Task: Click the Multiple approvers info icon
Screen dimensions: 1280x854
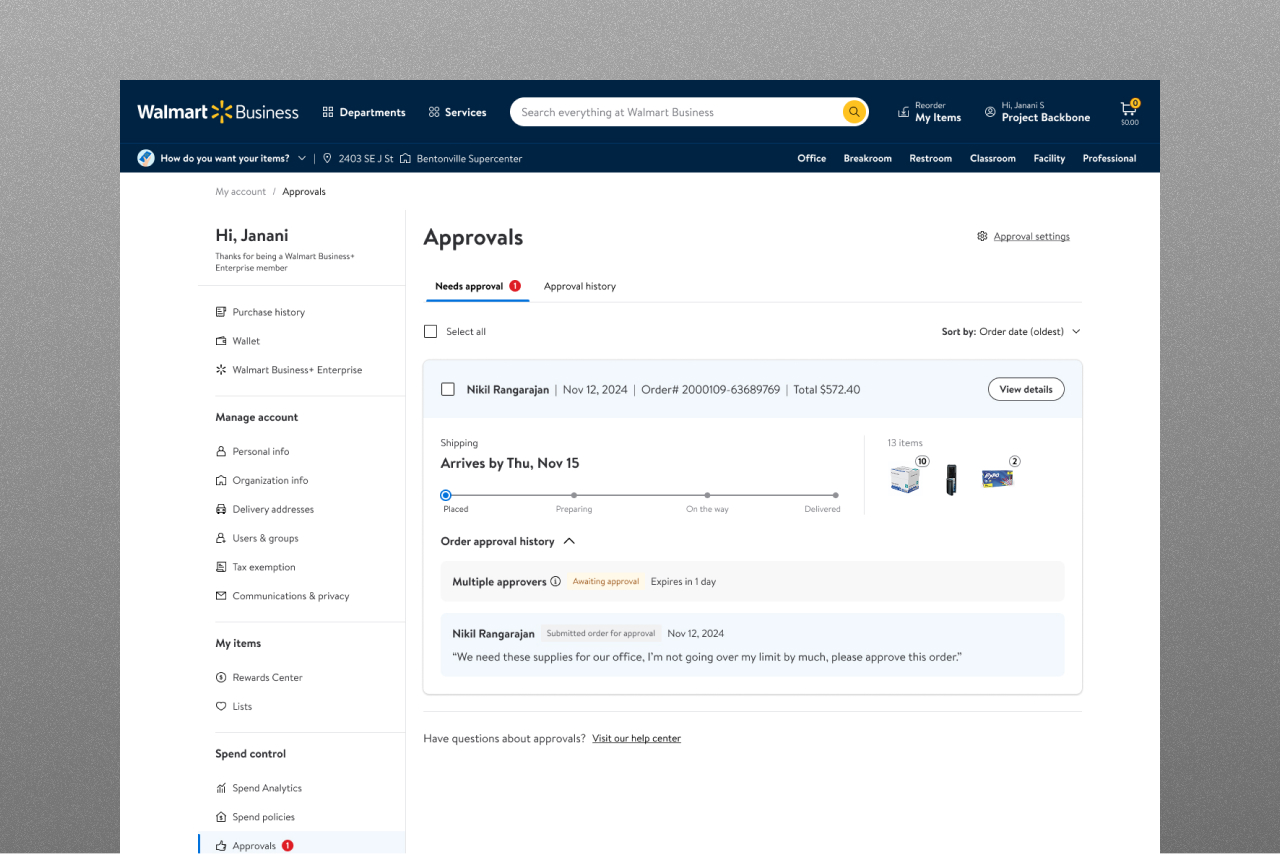Action: tap(556, 581)
